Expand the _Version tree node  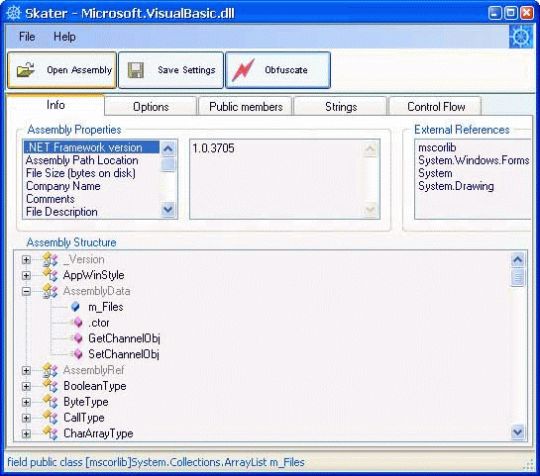26,259
